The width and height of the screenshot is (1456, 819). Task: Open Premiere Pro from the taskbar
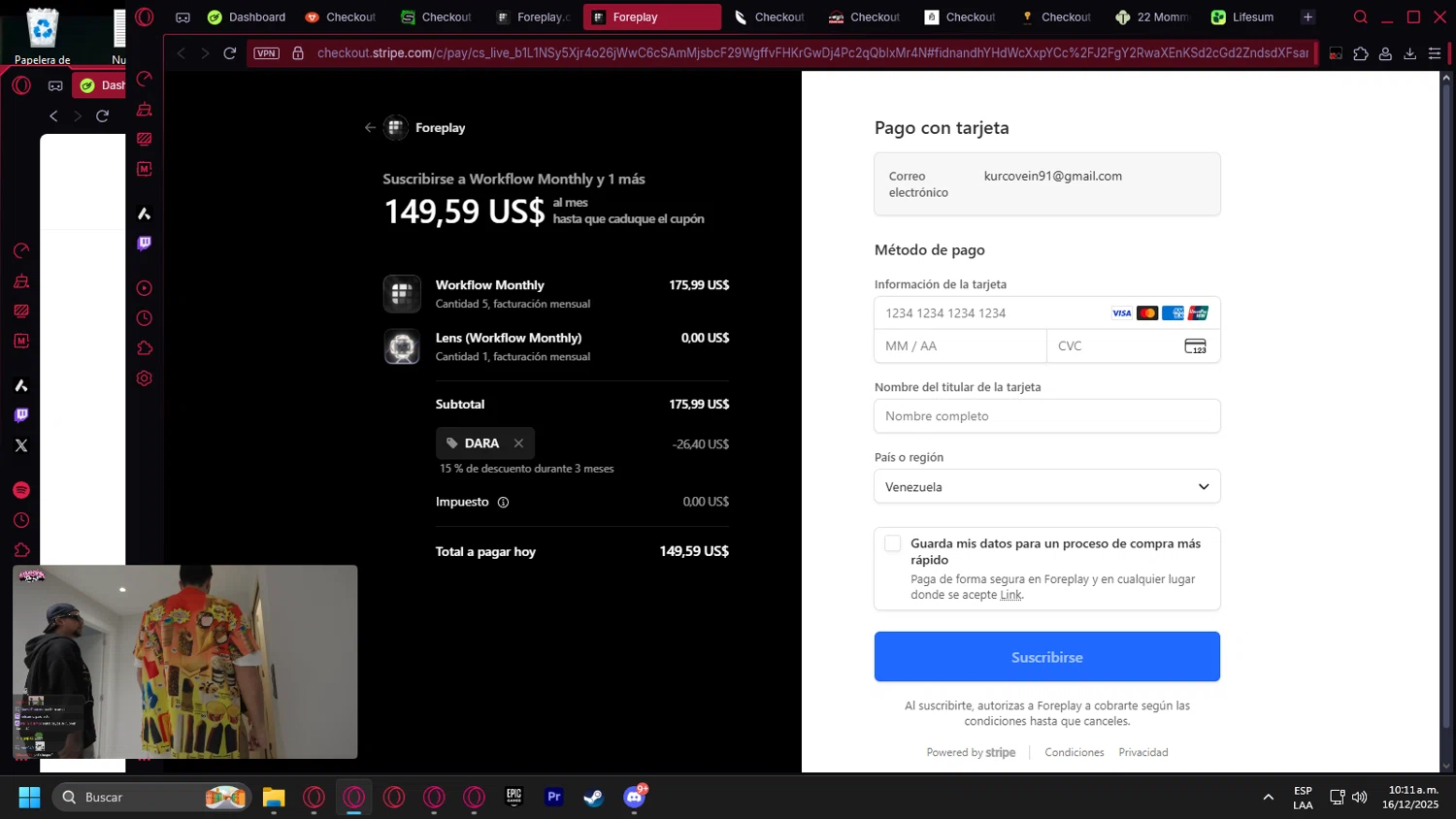pos(554,797)
